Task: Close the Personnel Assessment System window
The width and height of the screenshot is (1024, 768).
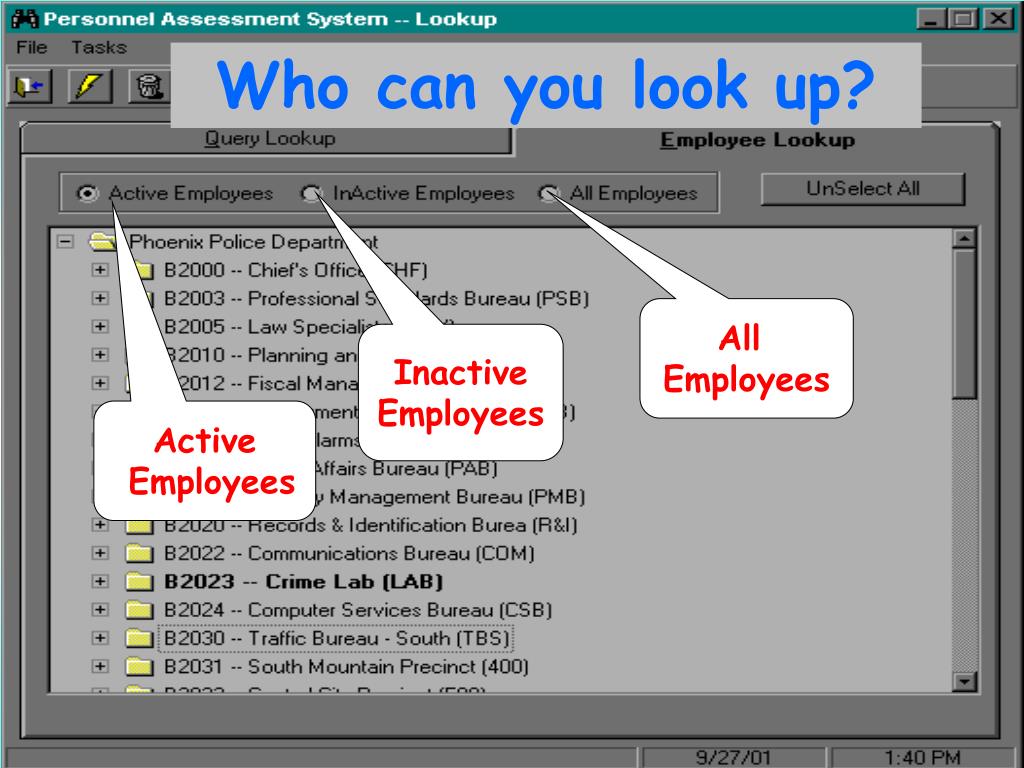Action: [998, 18]
